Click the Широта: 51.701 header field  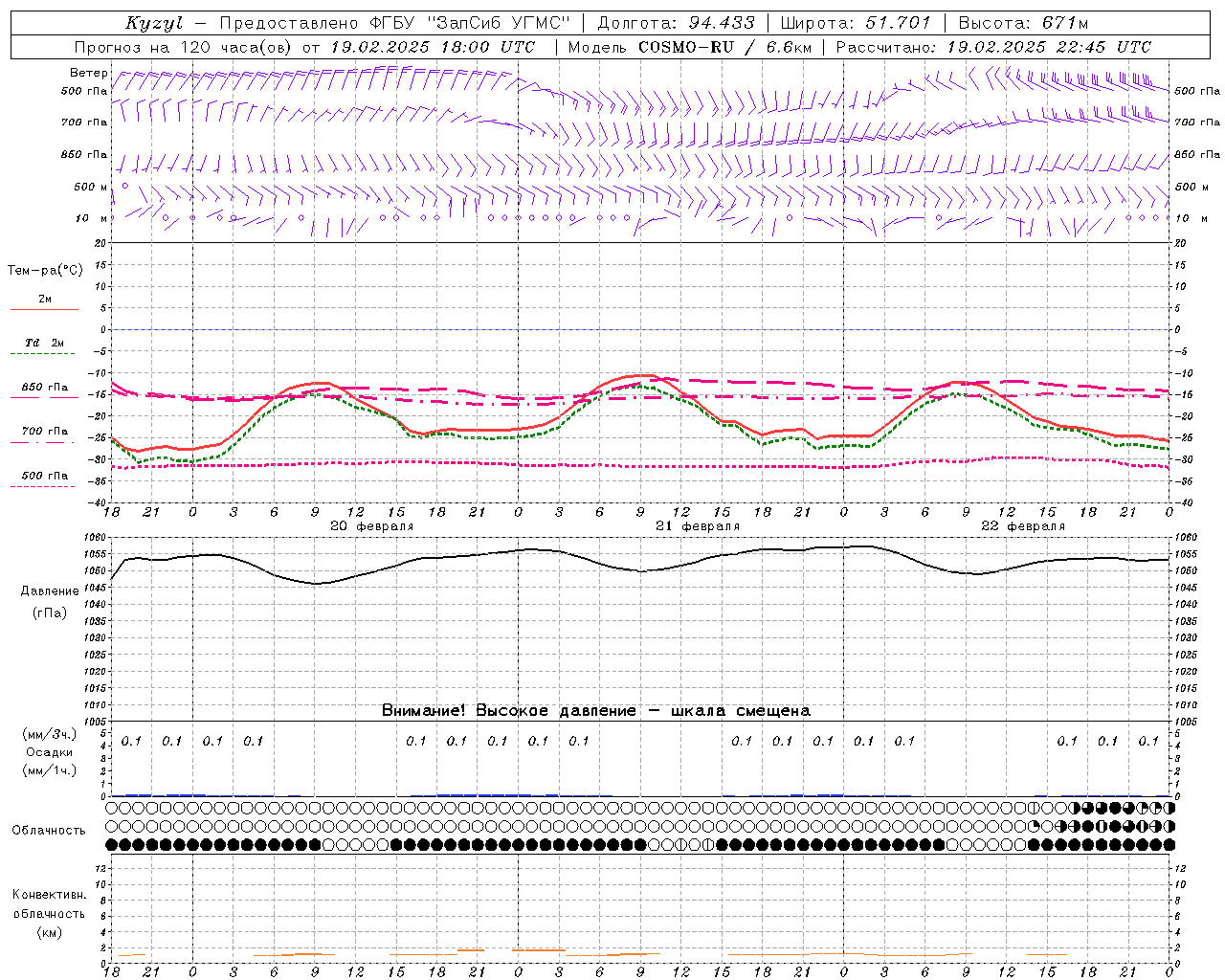click(856, 23)
